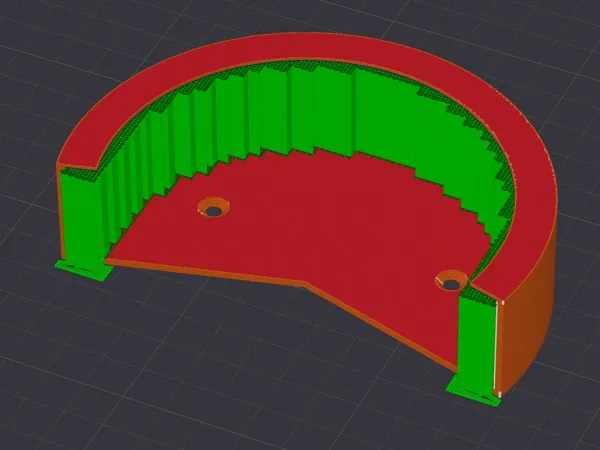Select the left countersunk screw hole on the model
The image size is (600, 450).
point(214,207)
